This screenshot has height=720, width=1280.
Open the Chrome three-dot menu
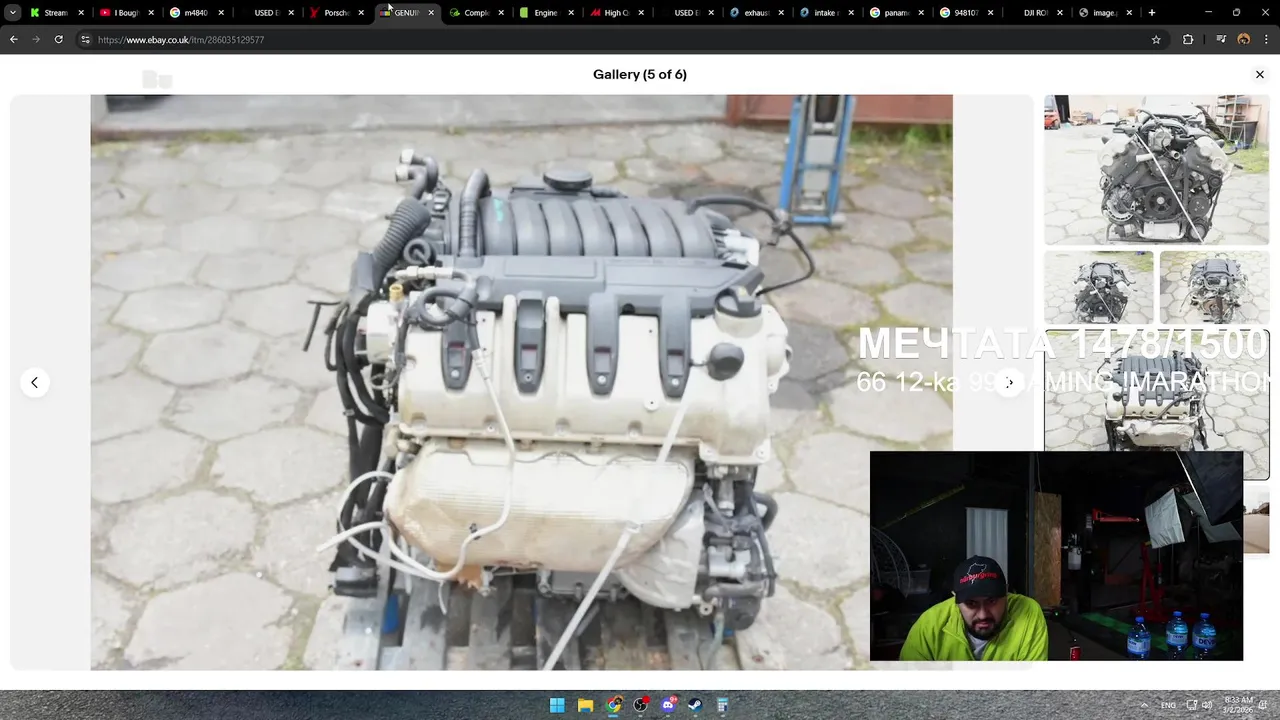1267,39
